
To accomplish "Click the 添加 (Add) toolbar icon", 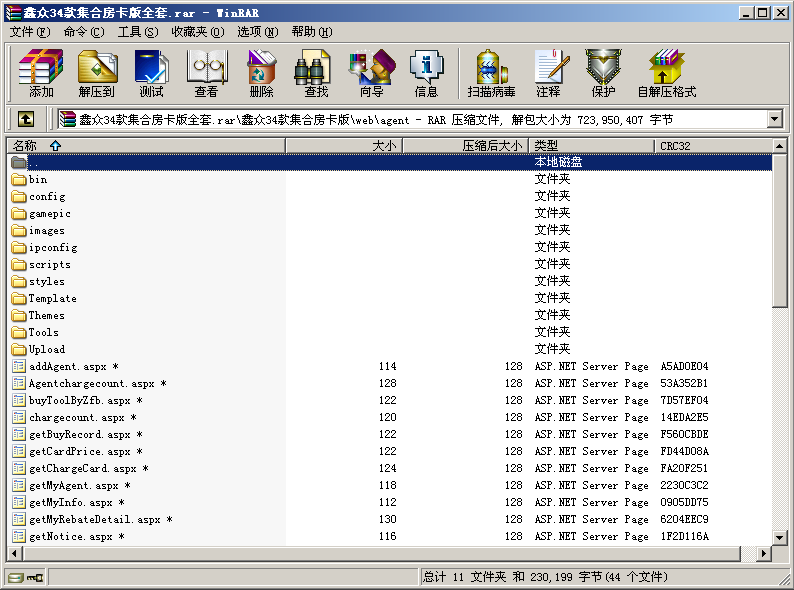I will coord(41,74).
